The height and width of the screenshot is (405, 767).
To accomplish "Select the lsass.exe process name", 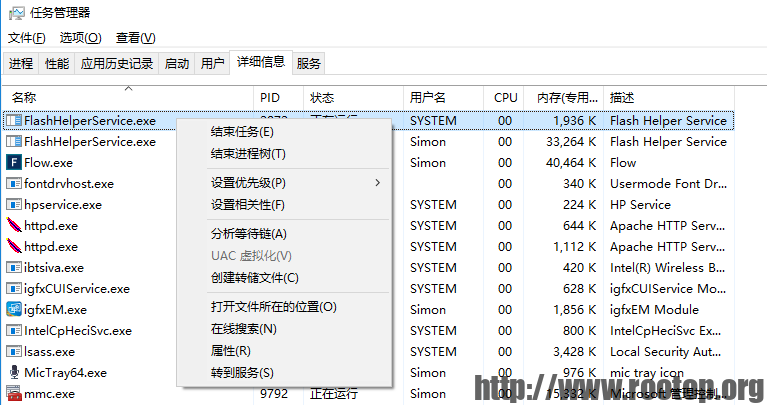I will click(49, 352).
